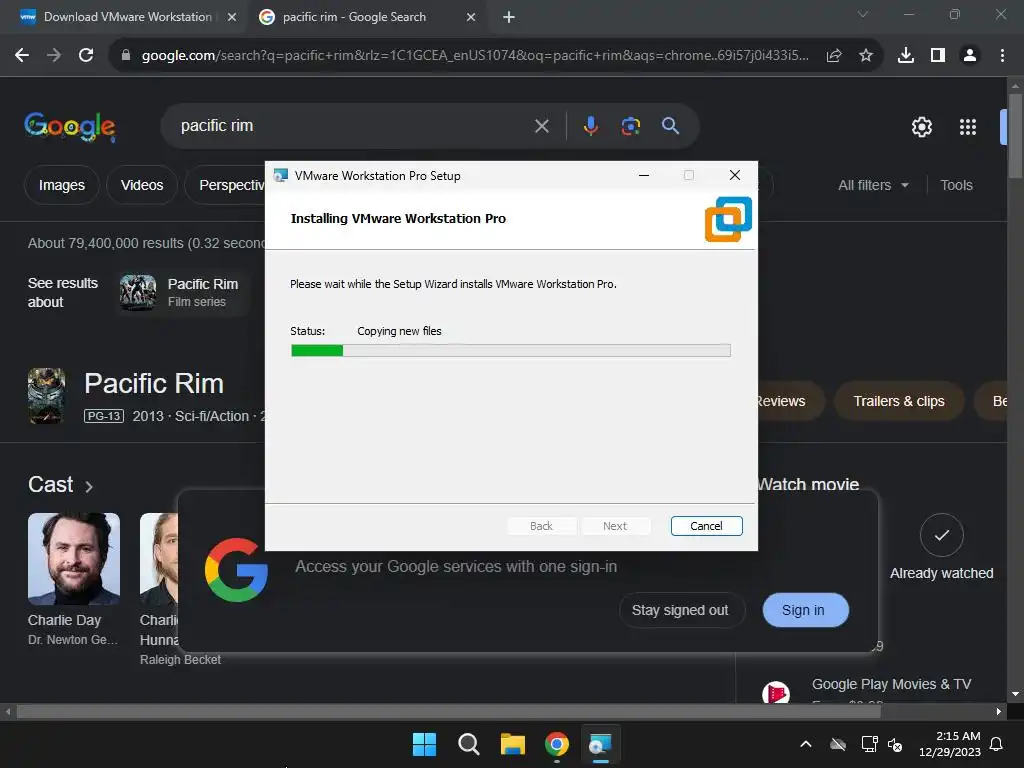This screenshot has height=768, width=1024.
Task: Open Charlie Day cast photo
Action: (74, 559)
